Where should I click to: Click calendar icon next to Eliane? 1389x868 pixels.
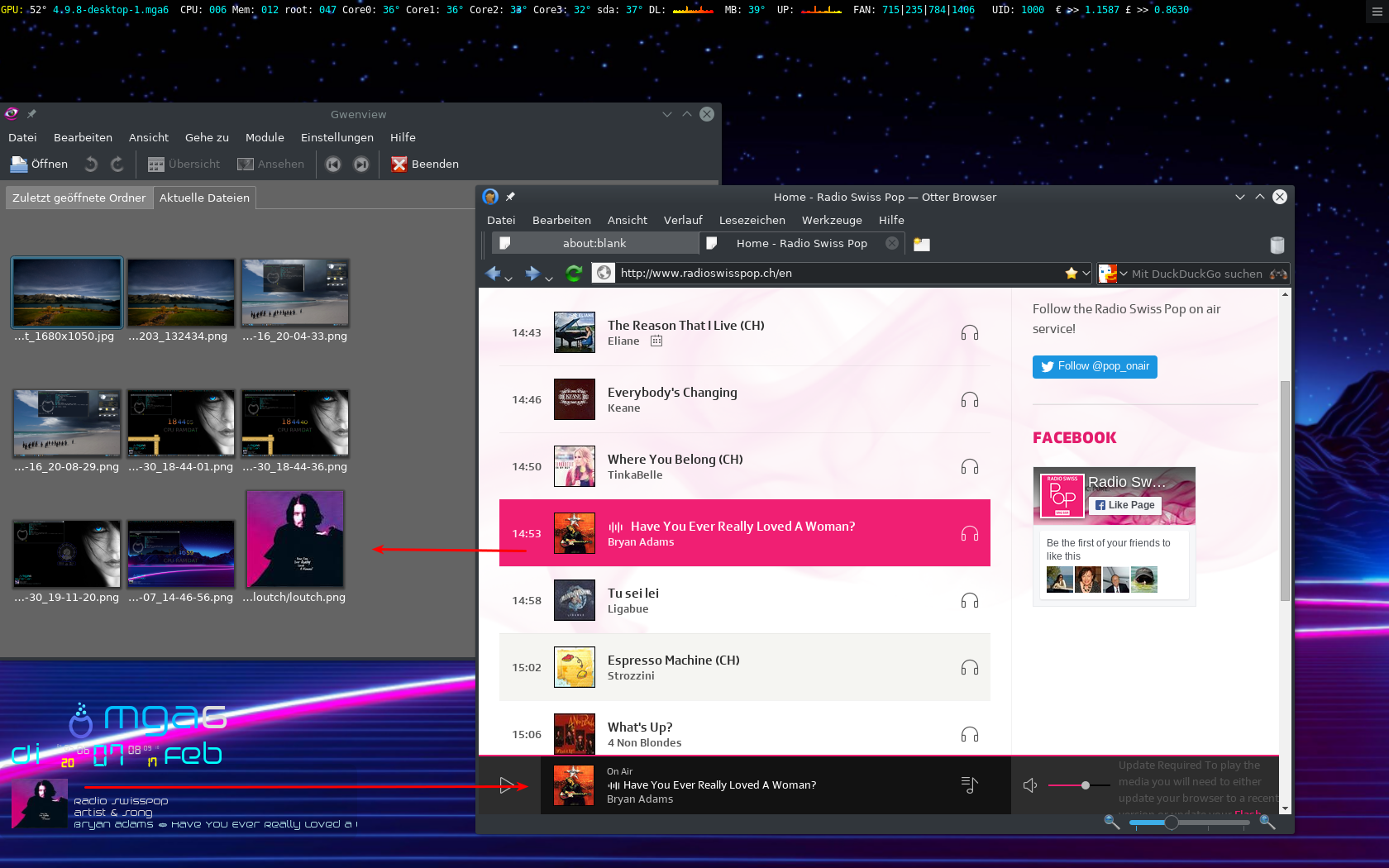656,341
